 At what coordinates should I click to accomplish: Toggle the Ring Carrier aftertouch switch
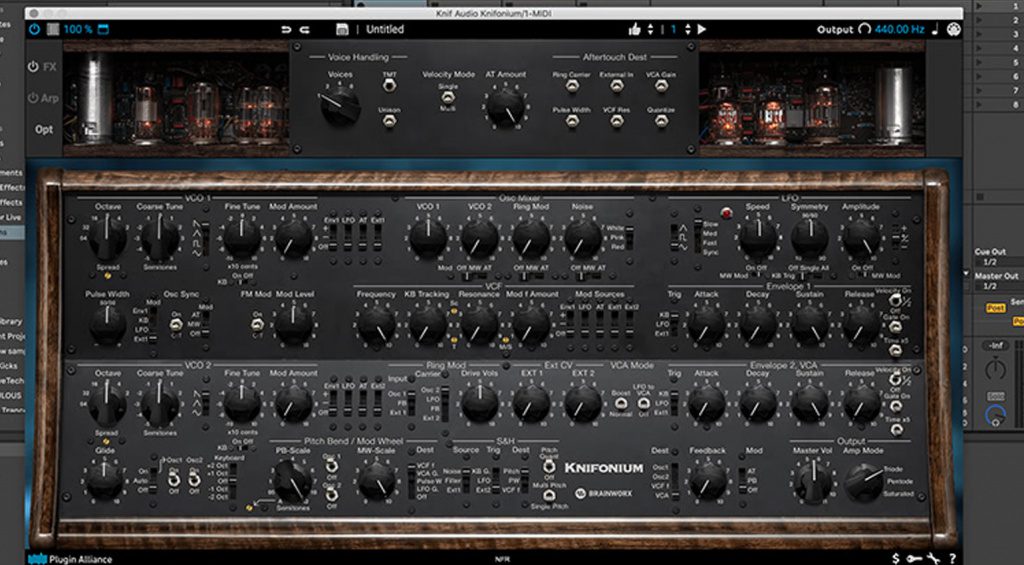coord(572,85)
